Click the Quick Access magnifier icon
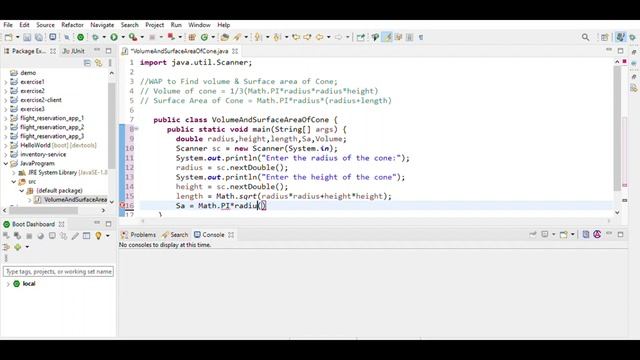 585,37
